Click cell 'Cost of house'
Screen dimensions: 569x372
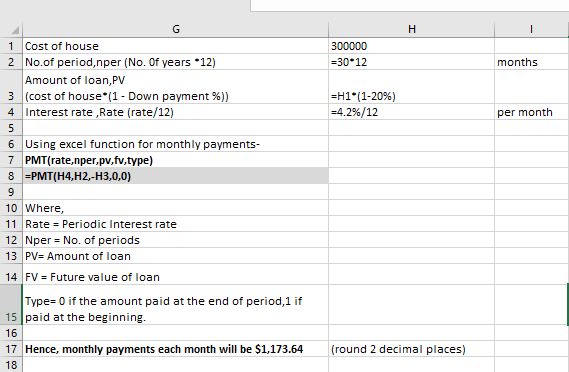tap(176, 46)
